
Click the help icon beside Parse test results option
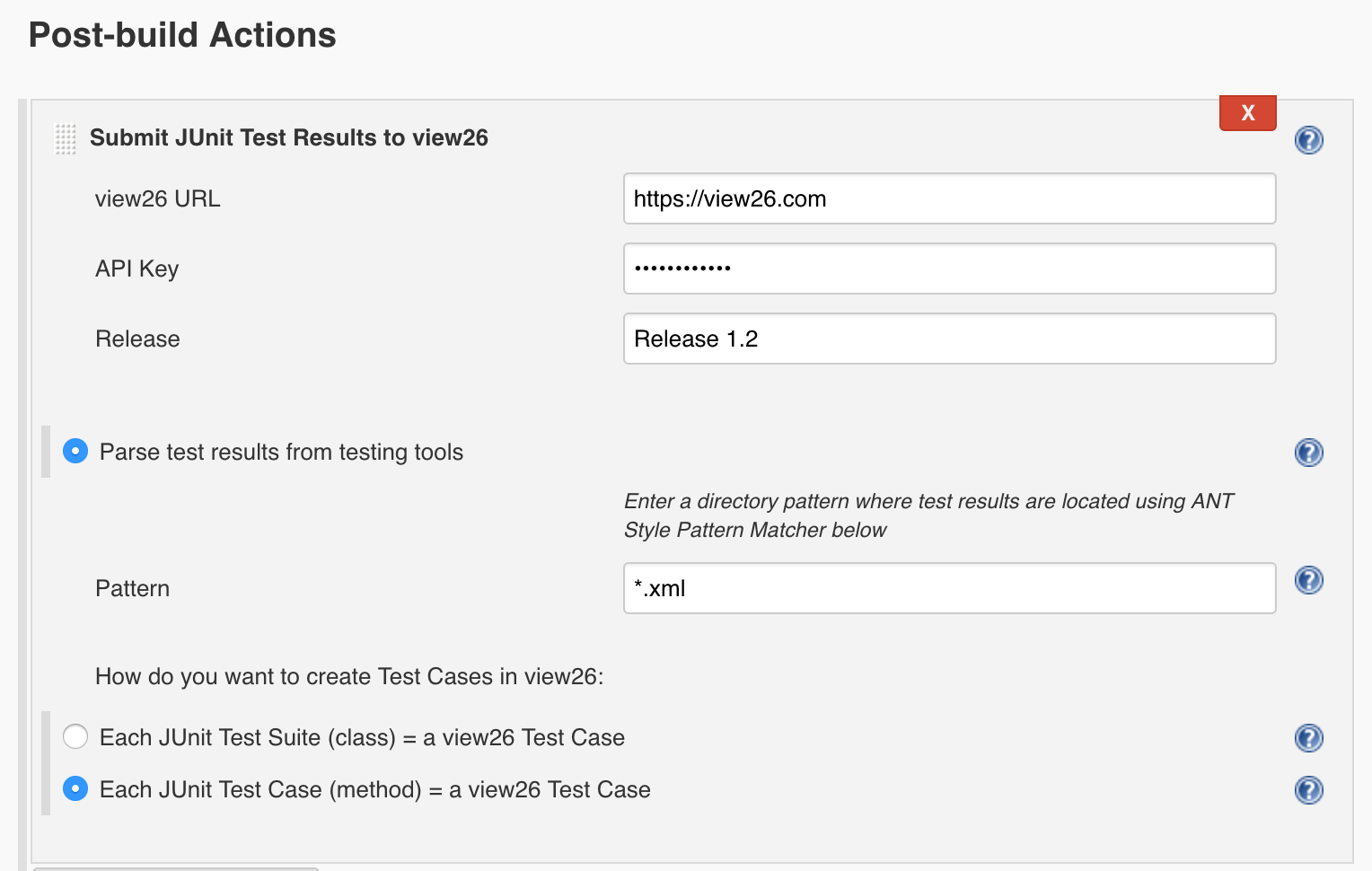coord(1308,453)
